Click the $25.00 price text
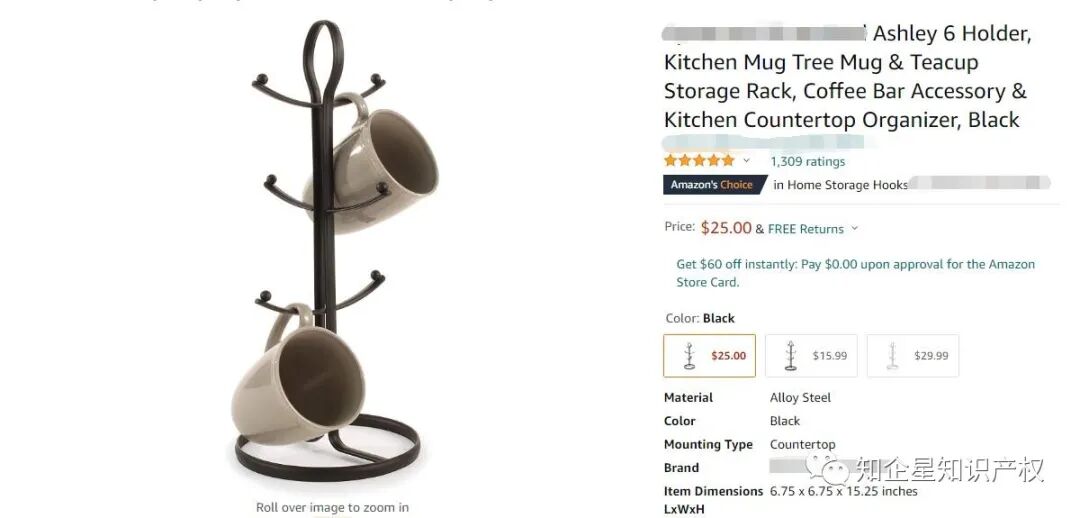This screenshot has width=1080, height=518. [726, 228]
